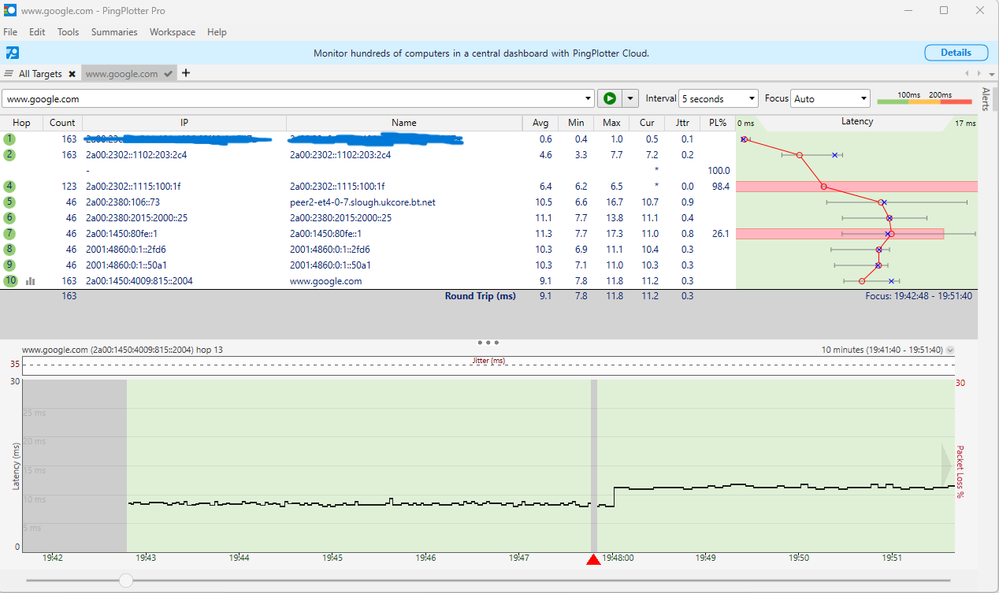Close the All Targets tab
The image size is (999, 593).
tap(72, 74)
